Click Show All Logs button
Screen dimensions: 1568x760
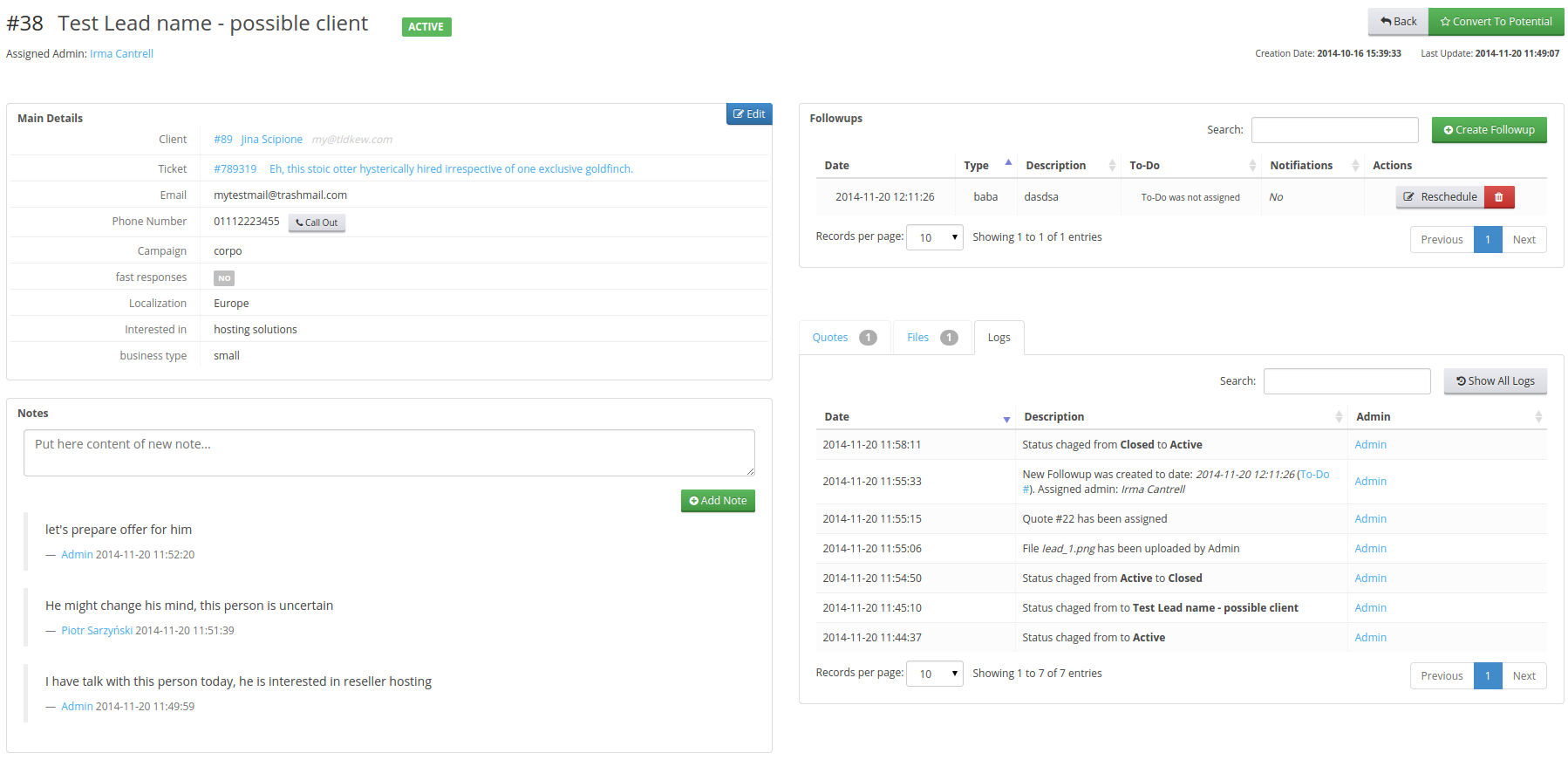coord(1495,381)
